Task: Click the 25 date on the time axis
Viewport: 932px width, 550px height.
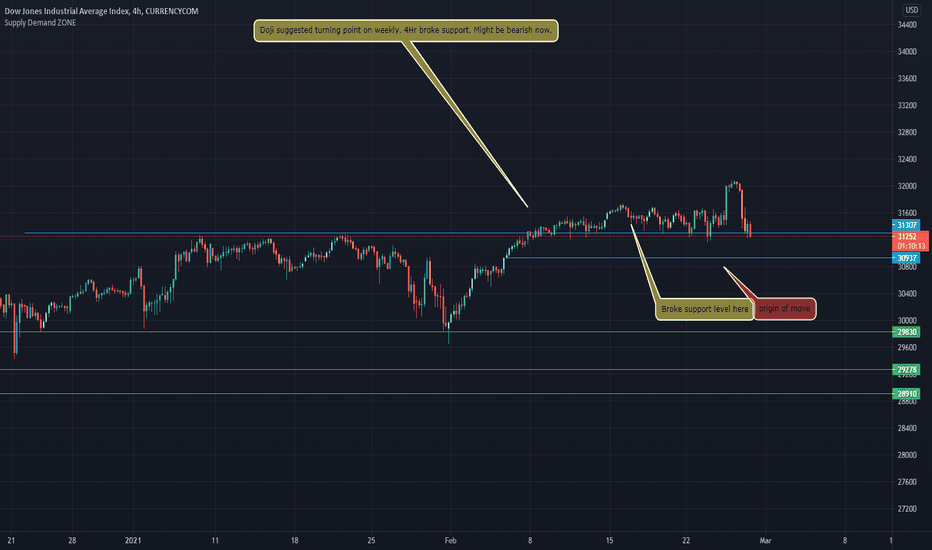Action: click(371, 540)
